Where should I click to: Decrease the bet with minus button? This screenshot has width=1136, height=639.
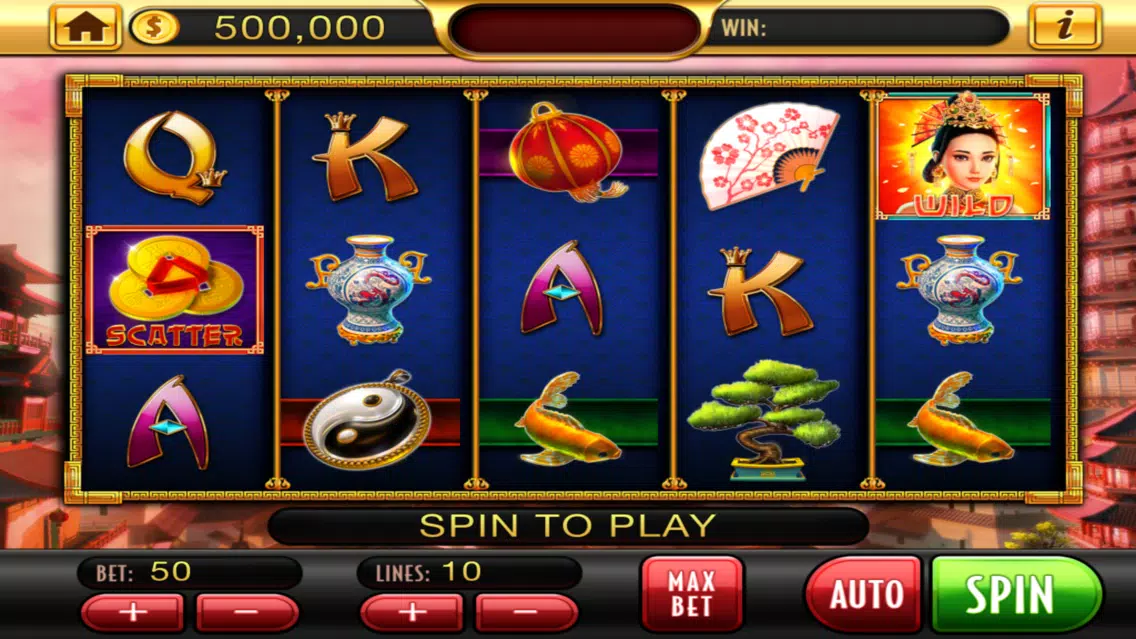coord(246,613)
